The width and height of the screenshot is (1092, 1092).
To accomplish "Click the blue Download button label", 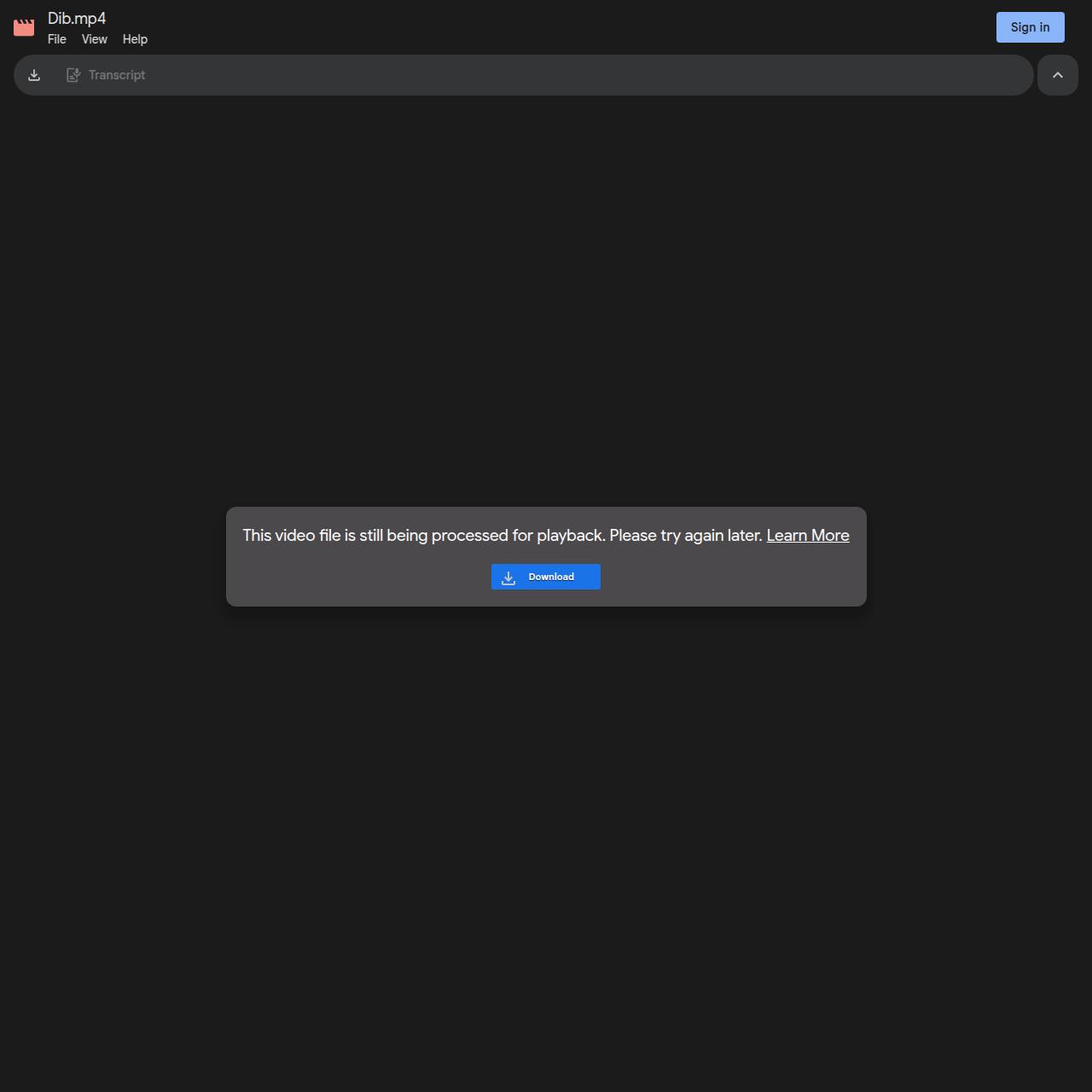I will point(551,577).
